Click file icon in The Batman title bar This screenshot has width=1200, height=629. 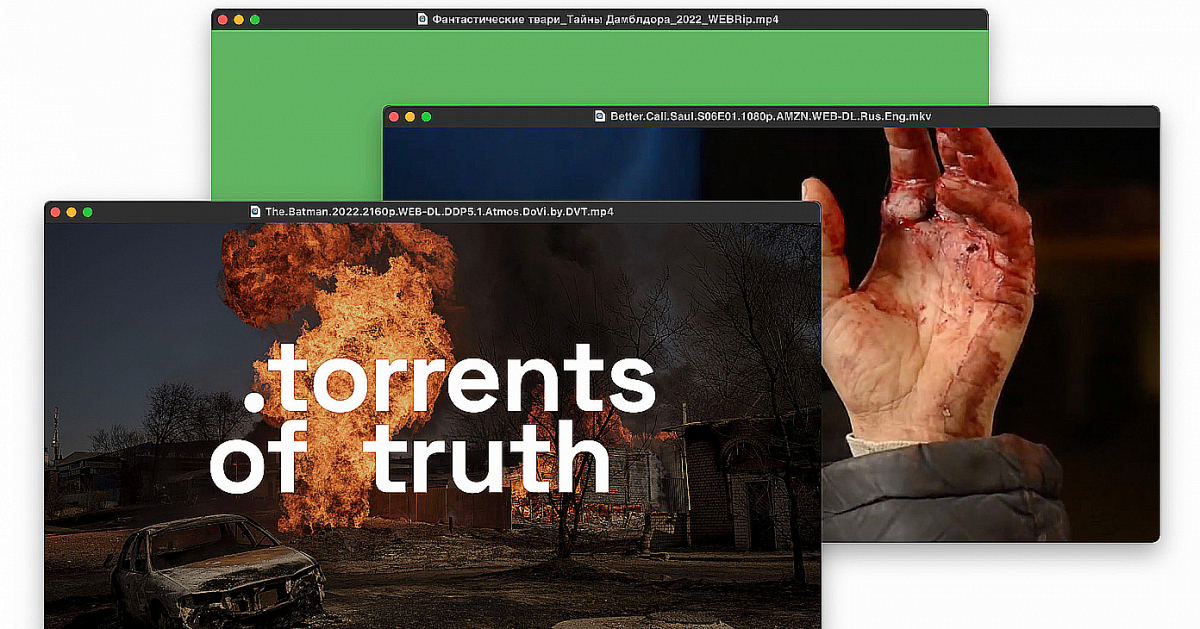click(256, 212)
